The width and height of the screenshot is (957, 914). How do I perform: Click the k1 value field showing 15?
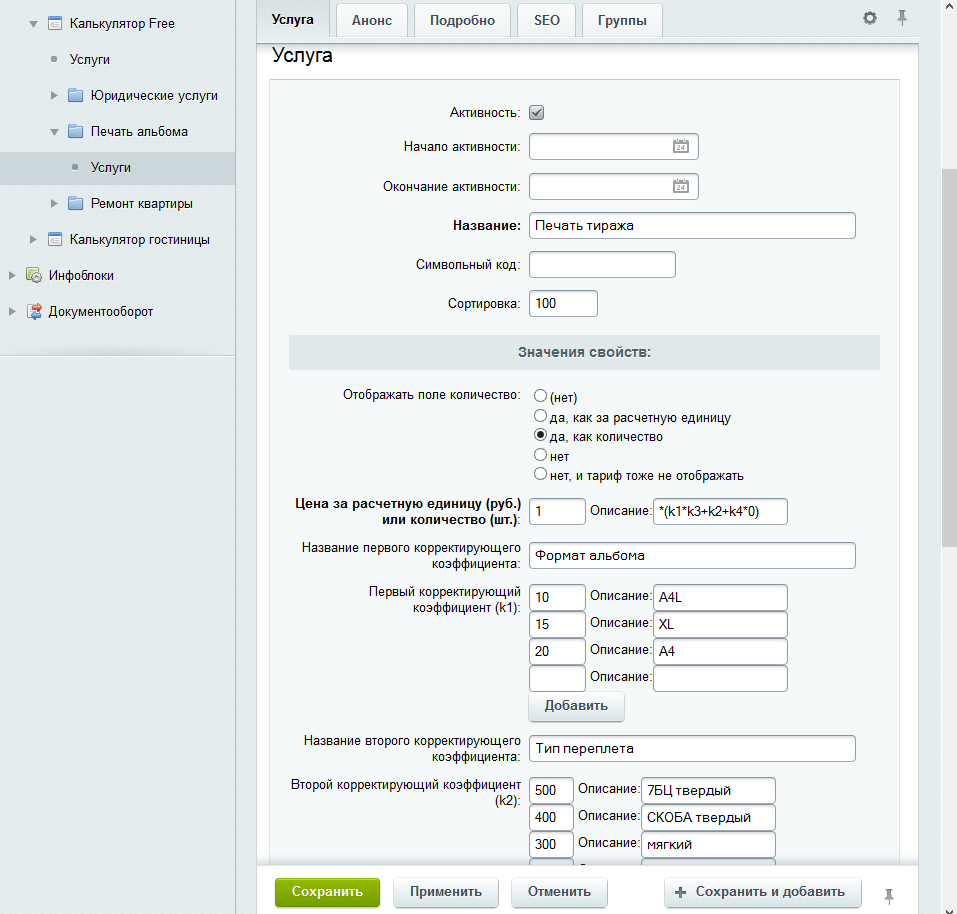[x=557, y=624]
